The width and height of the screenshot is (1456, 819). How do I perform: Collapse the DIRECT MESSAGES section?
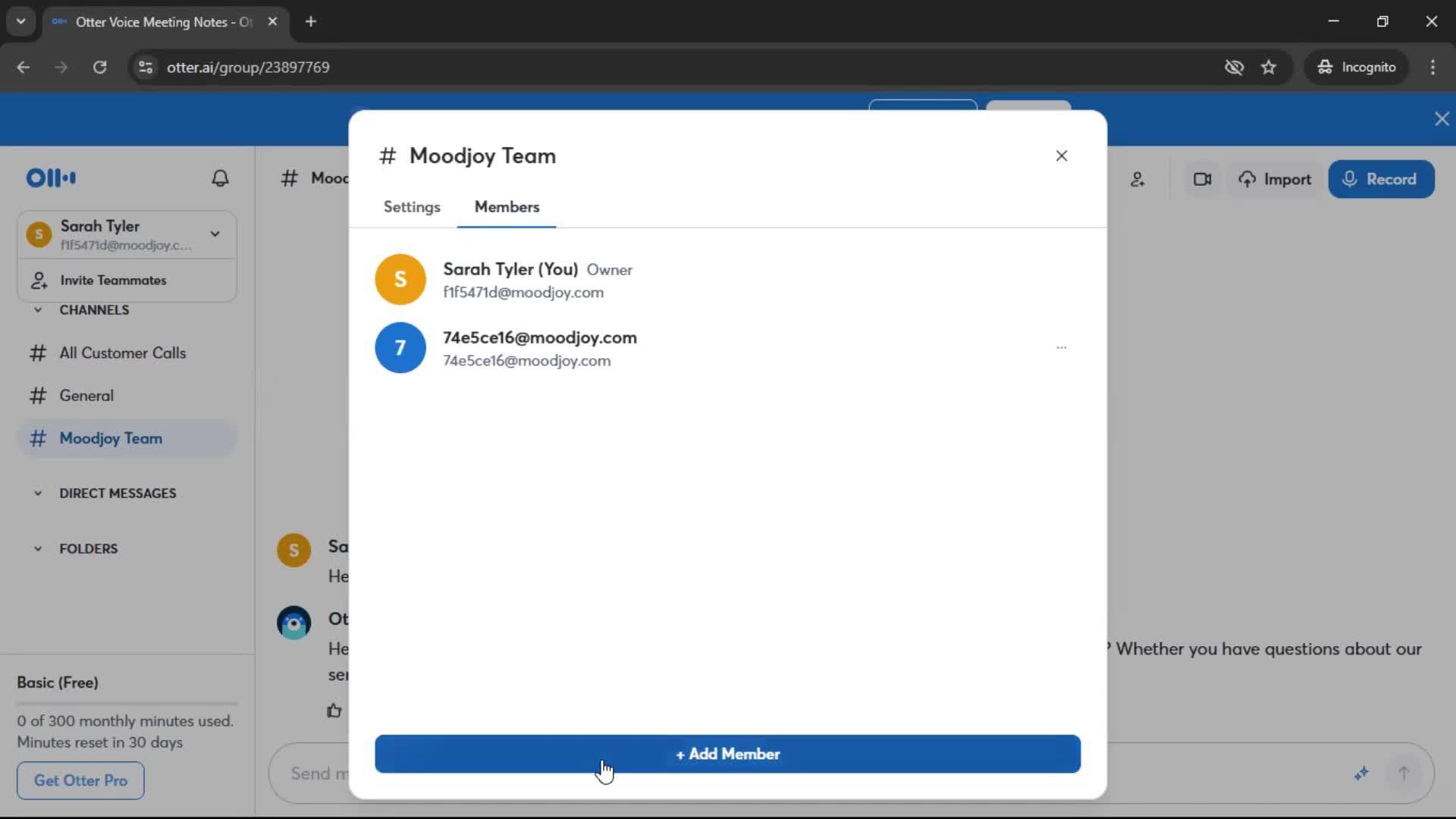38,494
